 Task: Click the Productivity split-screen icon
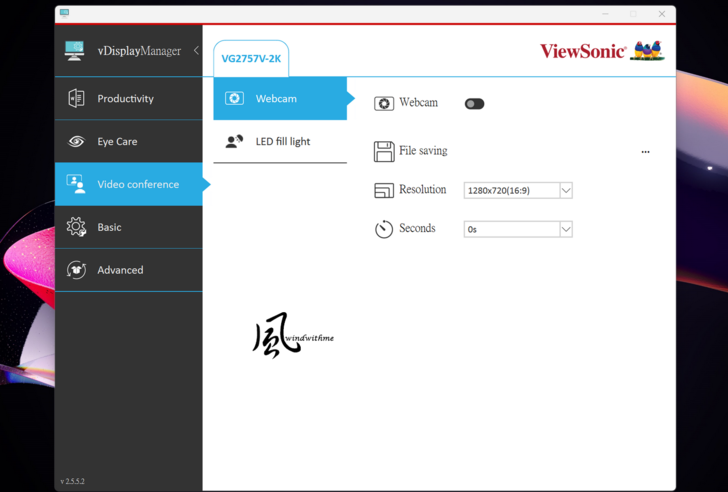point(76,98)
